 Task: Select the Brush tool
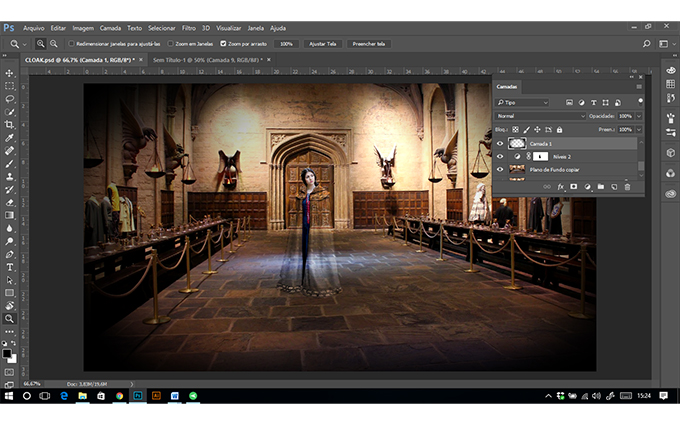[9, 164]
